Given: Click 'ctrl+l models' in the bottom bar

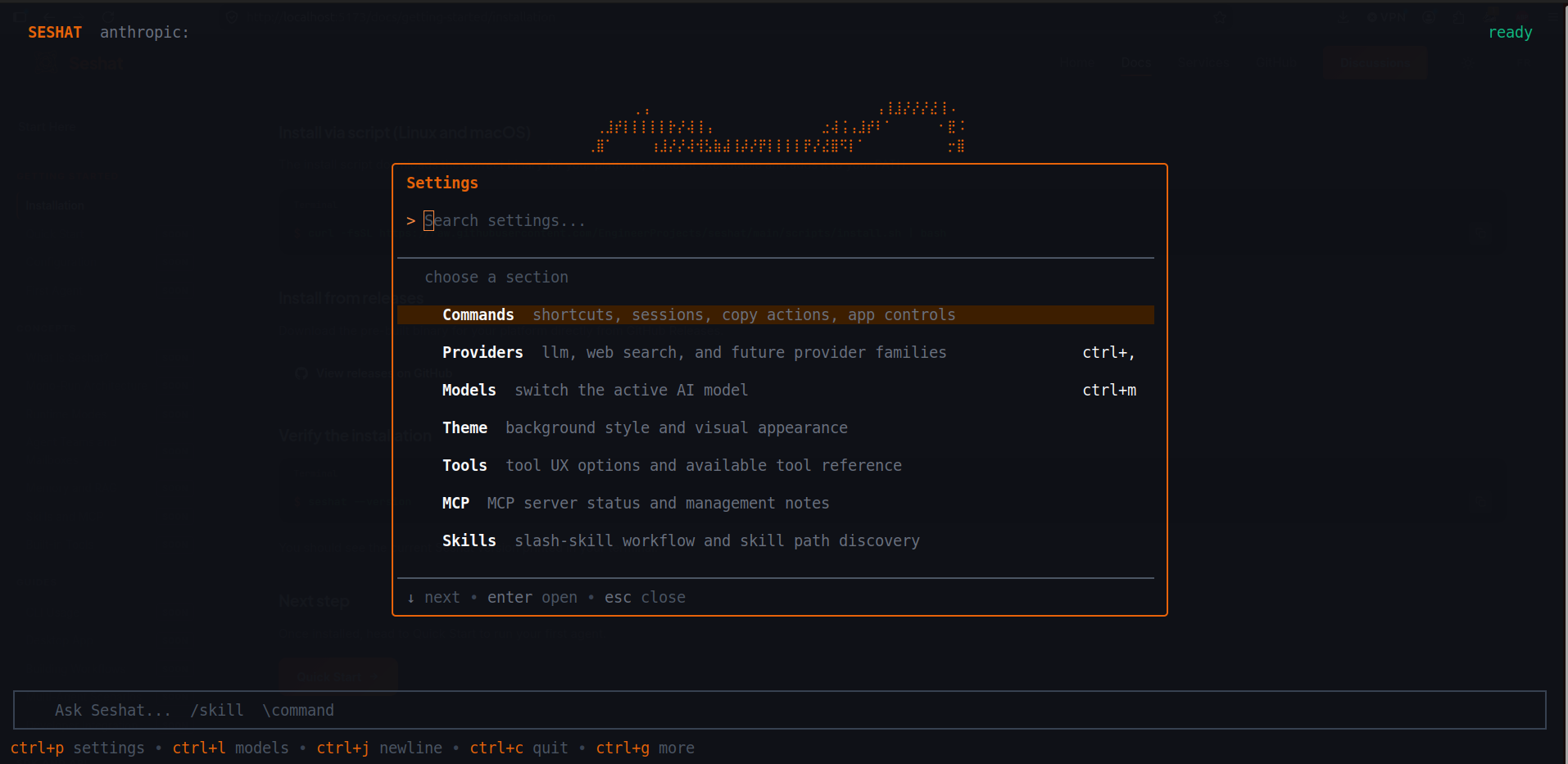Looking at the screenshot, I should 230,748.
